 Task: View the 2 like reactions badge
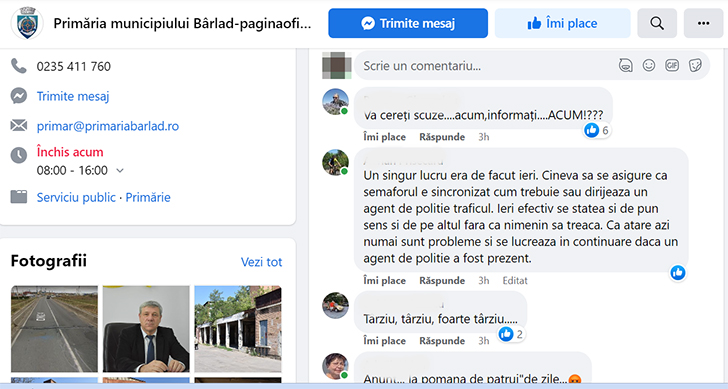511,334
